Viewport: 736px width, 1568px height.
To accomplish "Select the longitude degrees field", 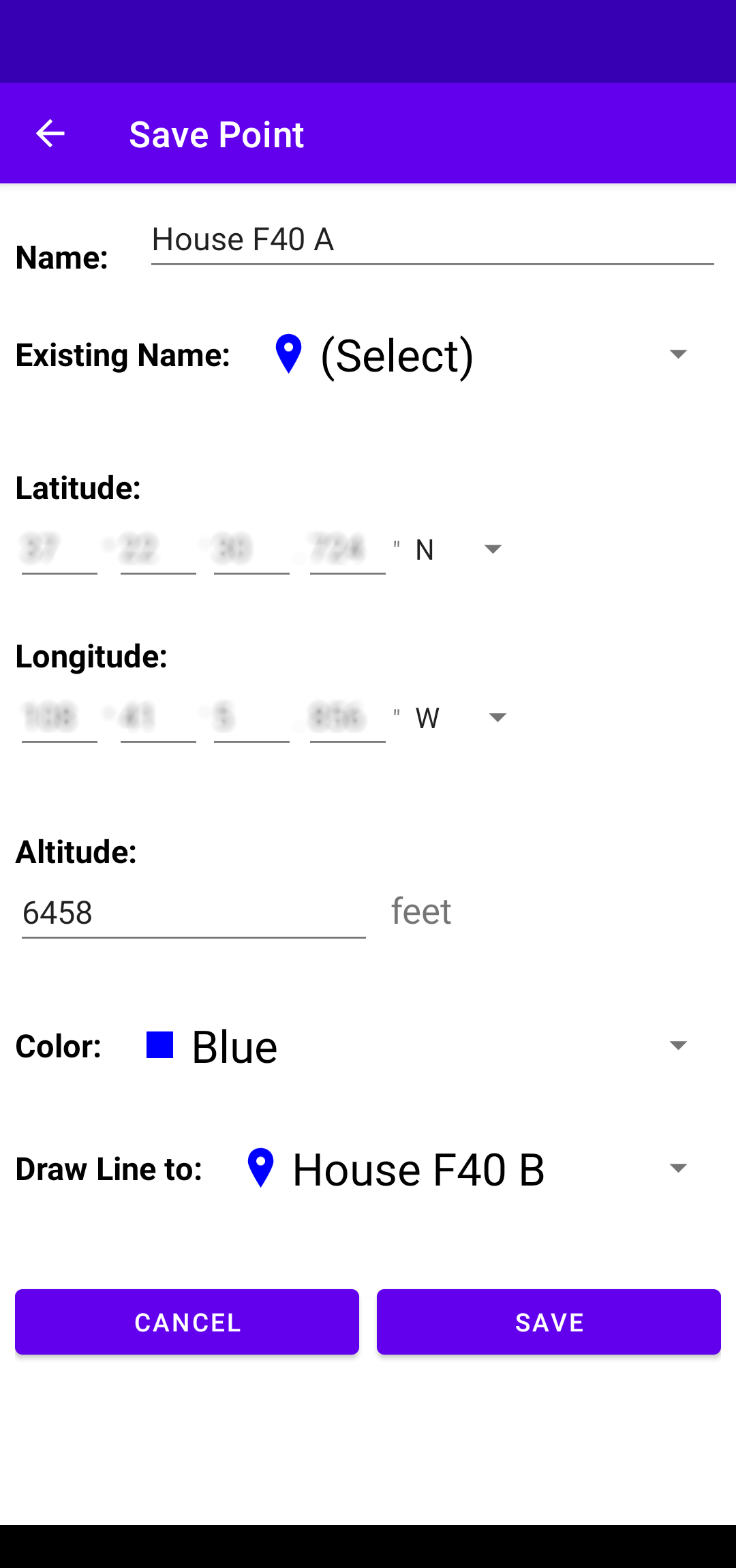I will coord(59,719).
